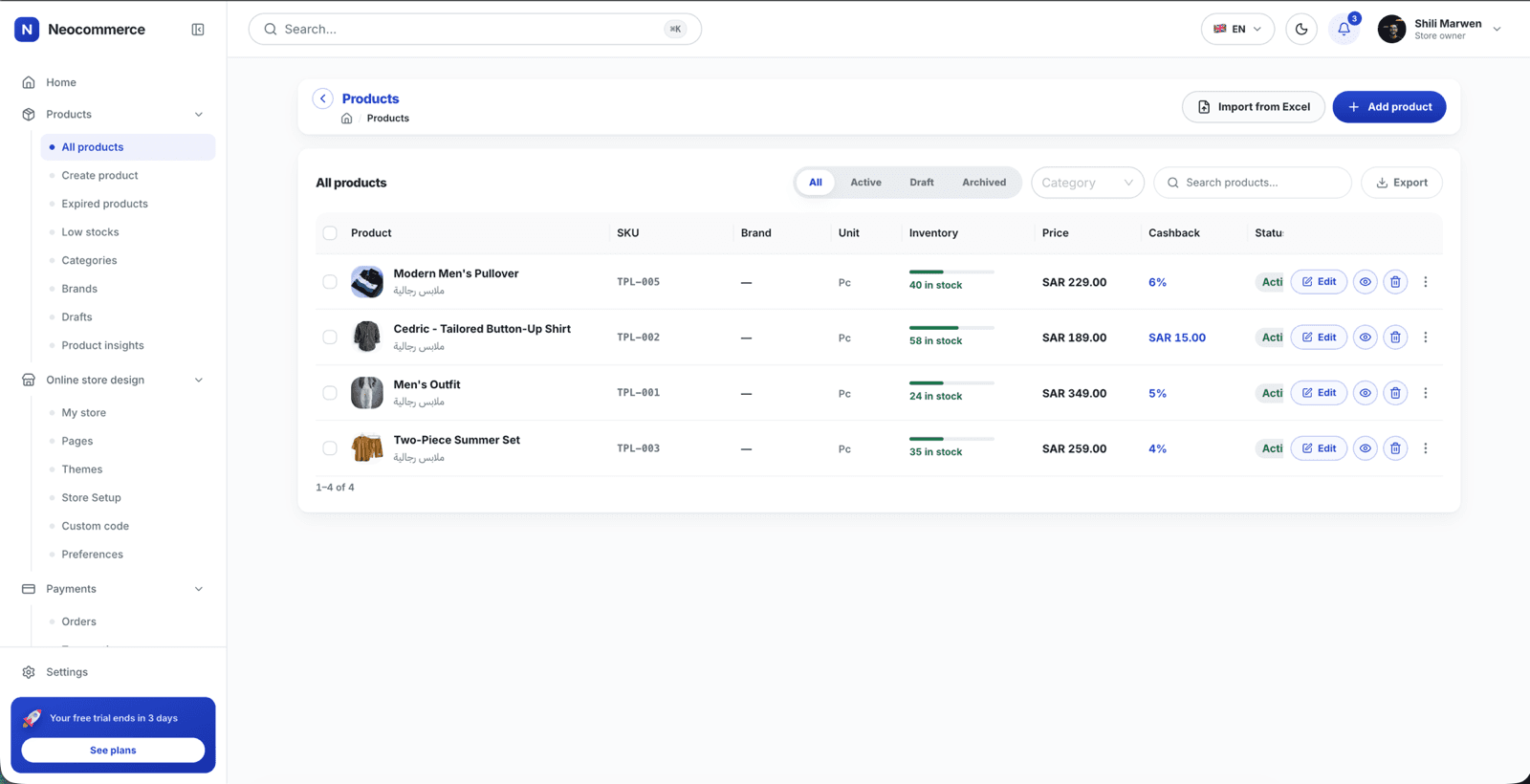Focus the top global Search field
1530x784 pixels.
click(475, 29)
